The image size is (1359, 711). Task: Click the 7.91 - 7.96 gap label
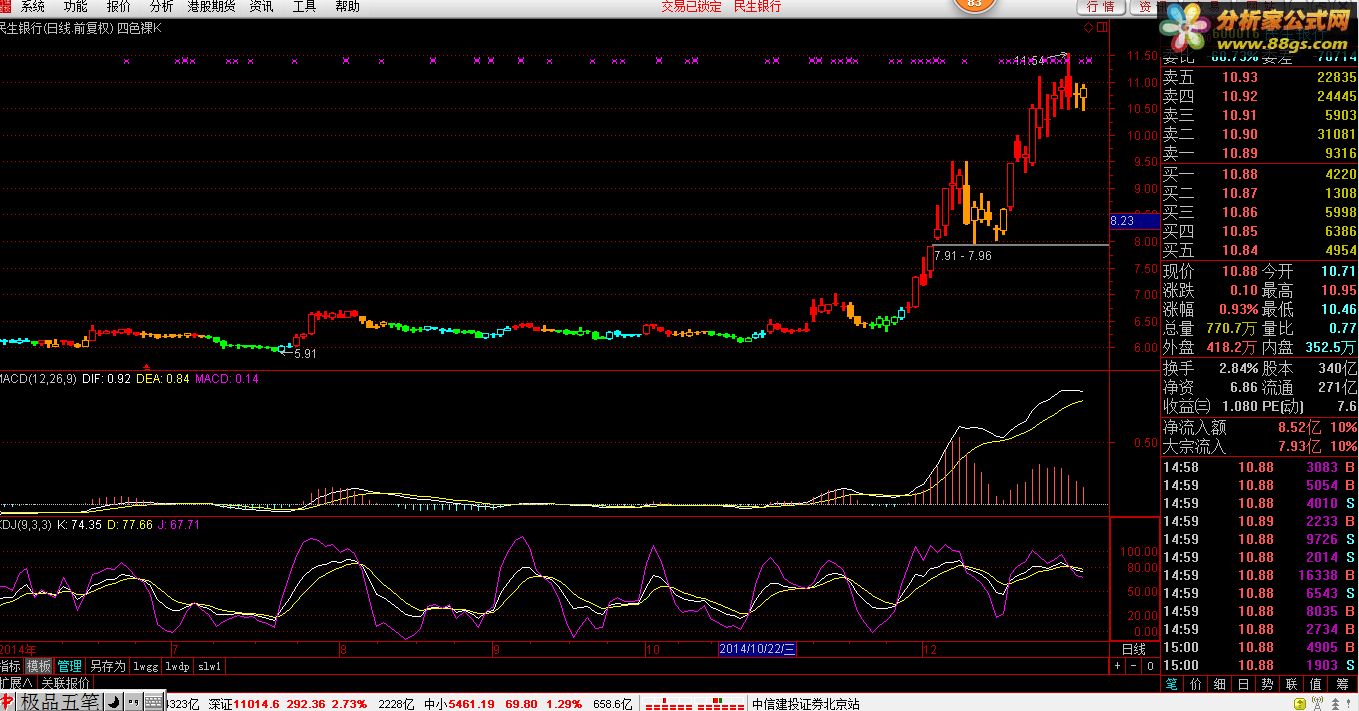(x=962, y=256)
